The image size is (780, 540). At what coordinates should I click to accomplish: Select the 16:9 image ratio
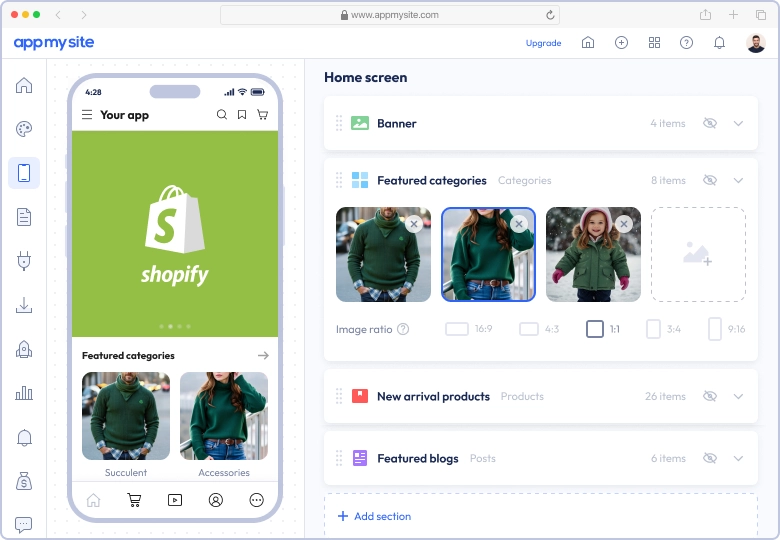(x=469, y=329)
